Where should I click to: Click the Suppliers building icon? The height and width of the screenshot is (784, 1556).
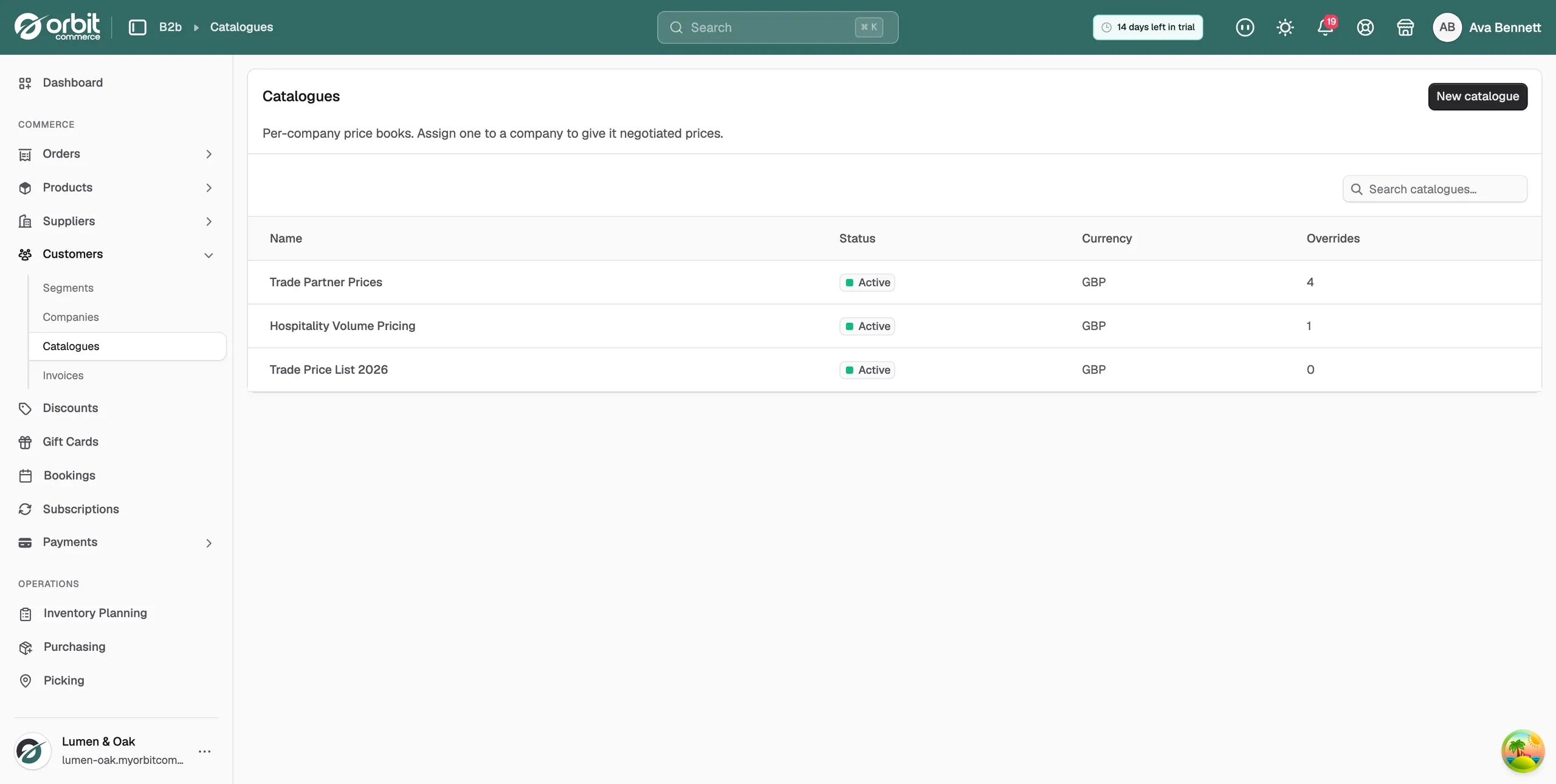click(25, 221)
